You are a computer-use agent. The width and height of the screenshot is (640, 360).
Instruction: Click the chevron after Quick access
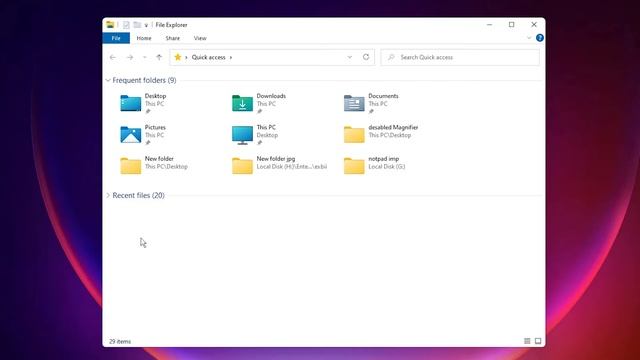(231, 58)
